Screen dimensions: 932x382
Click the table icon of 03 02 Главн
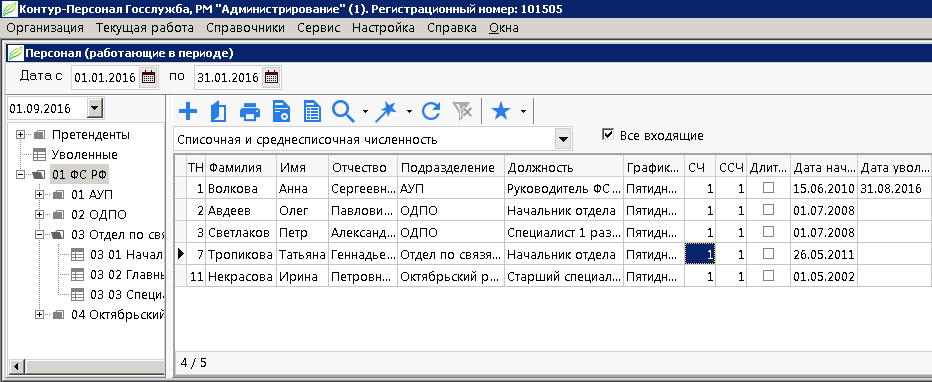pos(78,274)
